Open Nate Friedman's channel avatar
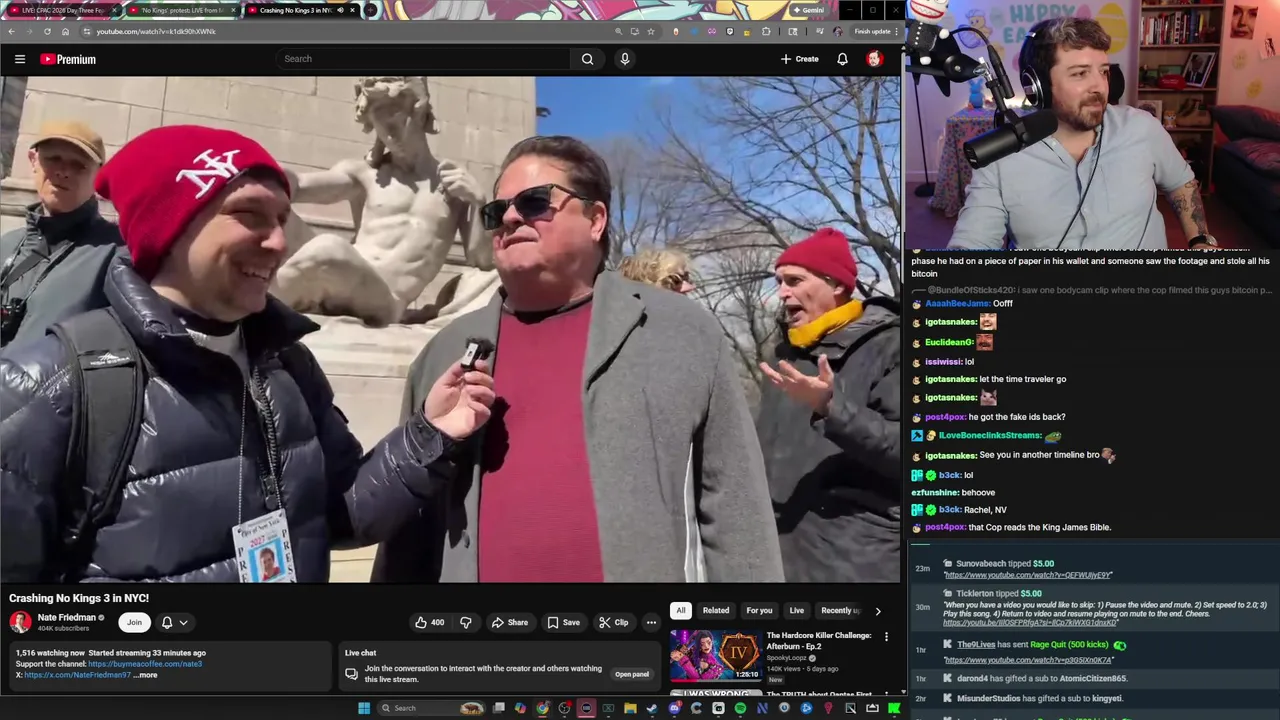1280x720 pixels. tap(20, 622)
